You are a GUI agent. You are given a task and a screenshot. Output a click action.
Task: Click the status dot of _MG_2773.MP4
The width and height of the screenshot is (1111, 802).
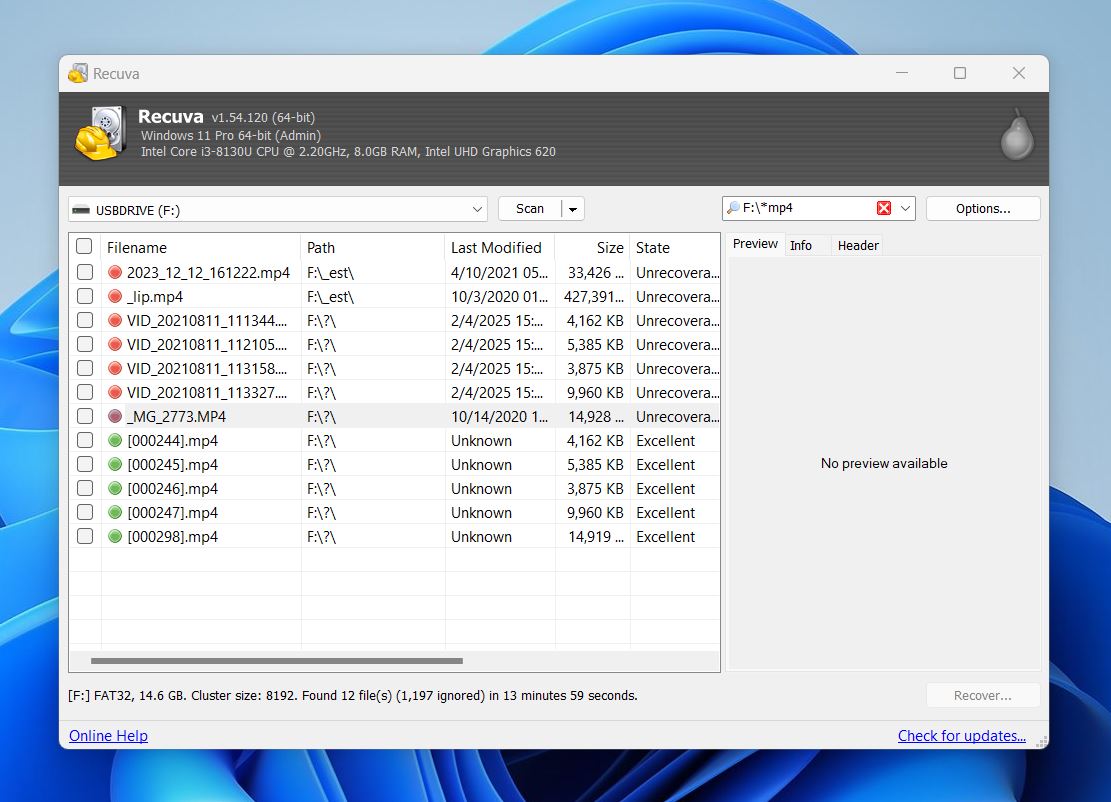point(115,417)
